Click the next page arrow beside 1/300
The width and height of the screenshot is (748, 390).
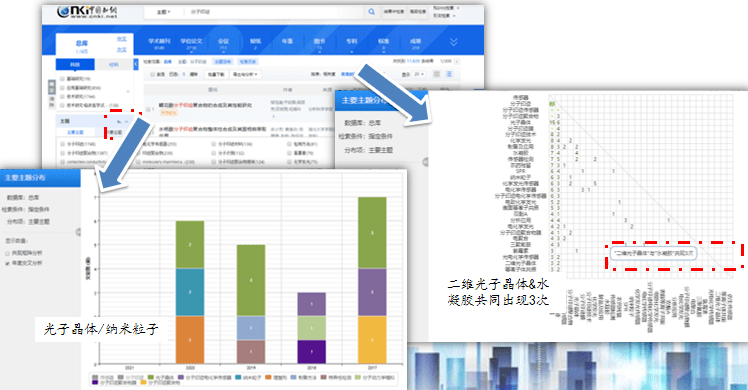point(457,62)
